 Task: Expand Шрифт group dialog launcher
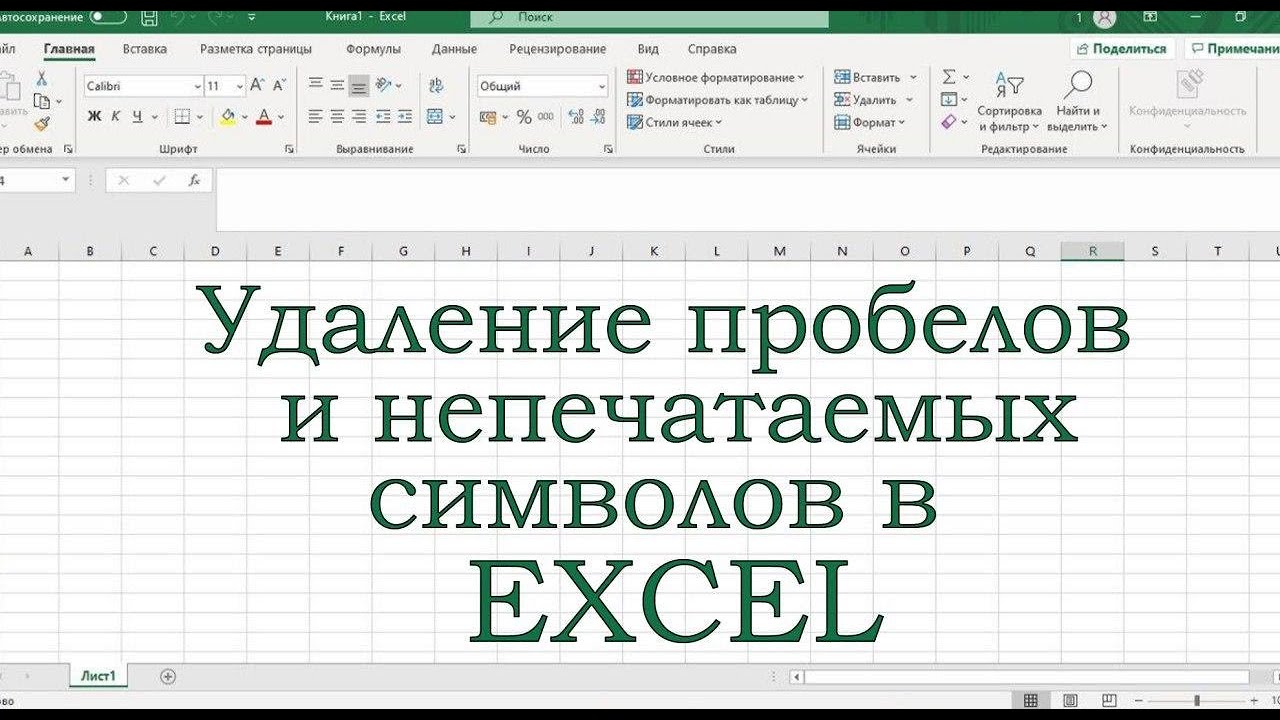pos(289,149)
